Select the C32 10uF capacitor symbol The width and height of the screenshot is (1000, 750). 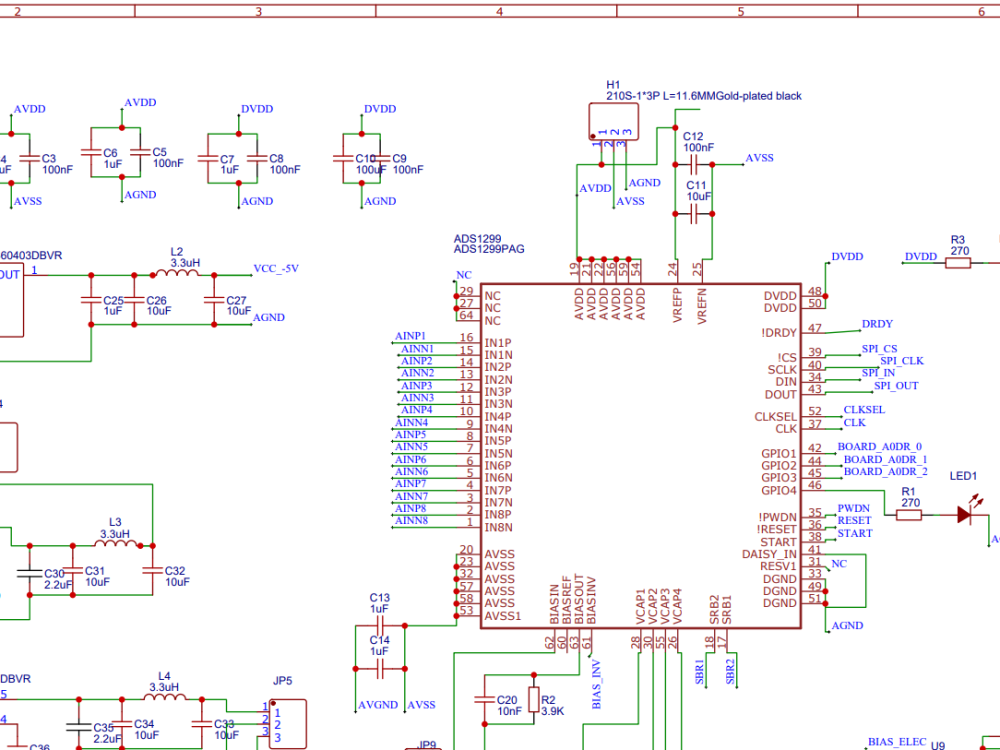click(x=153, y=570)
